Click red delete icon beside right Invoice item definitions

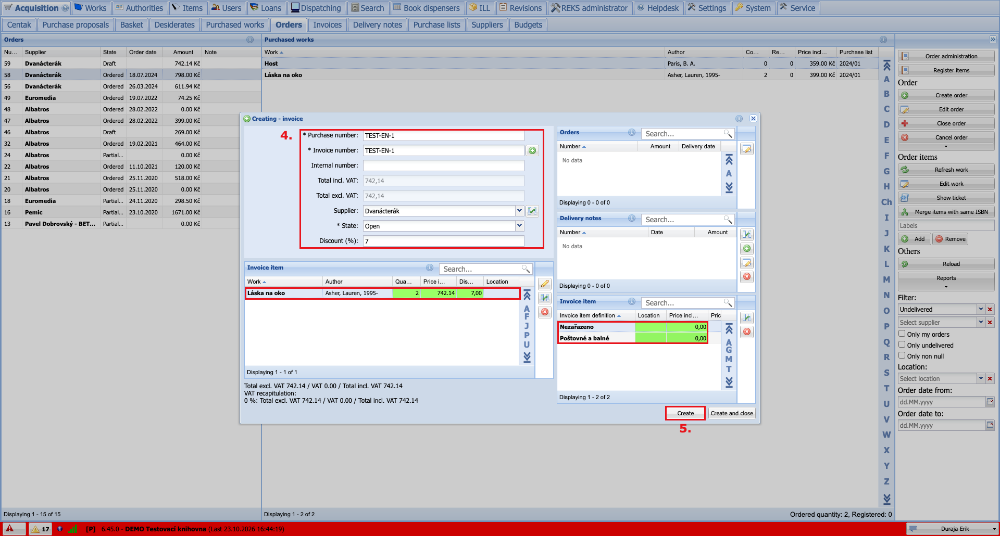coord(746,332)
